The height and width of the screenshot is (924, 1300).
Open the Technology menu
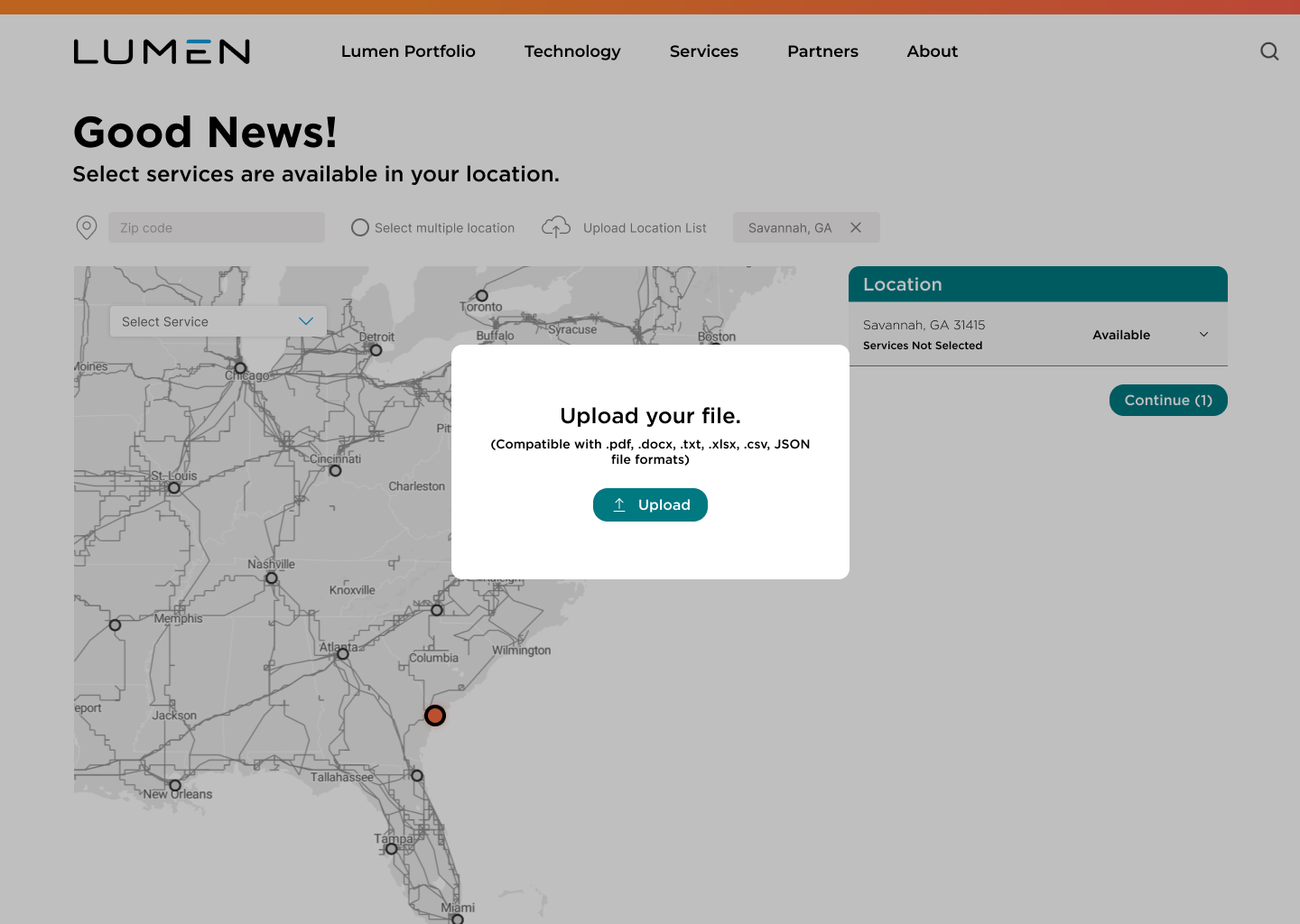(x=572, y=51)
